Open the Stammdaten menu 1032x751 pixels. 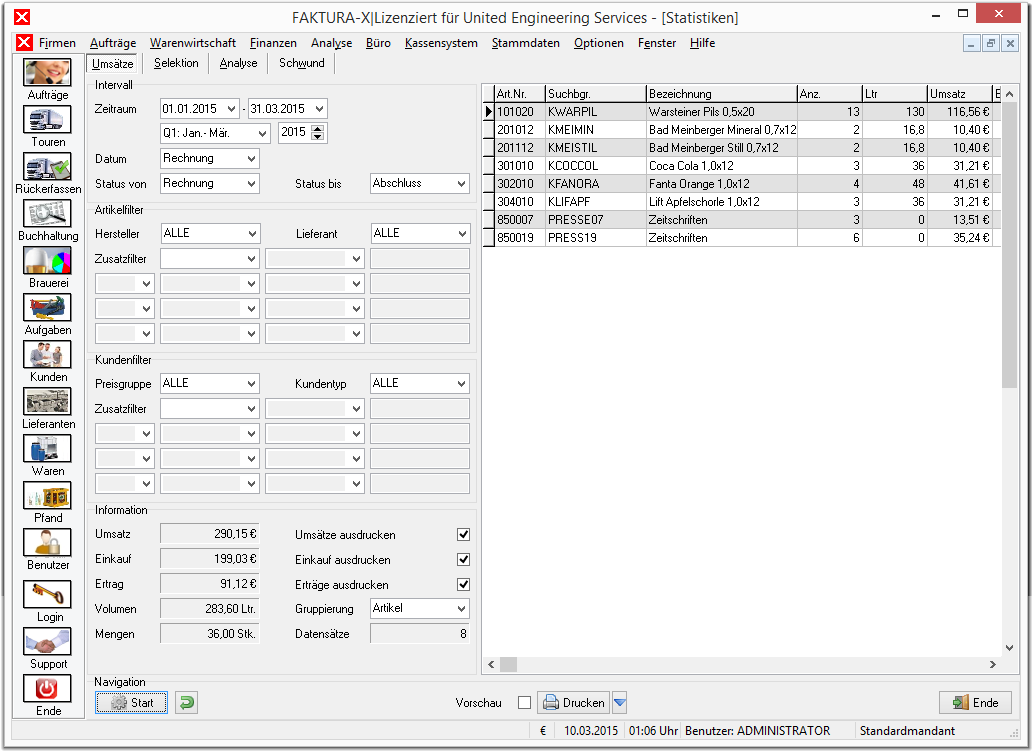(x=525, y=43)
